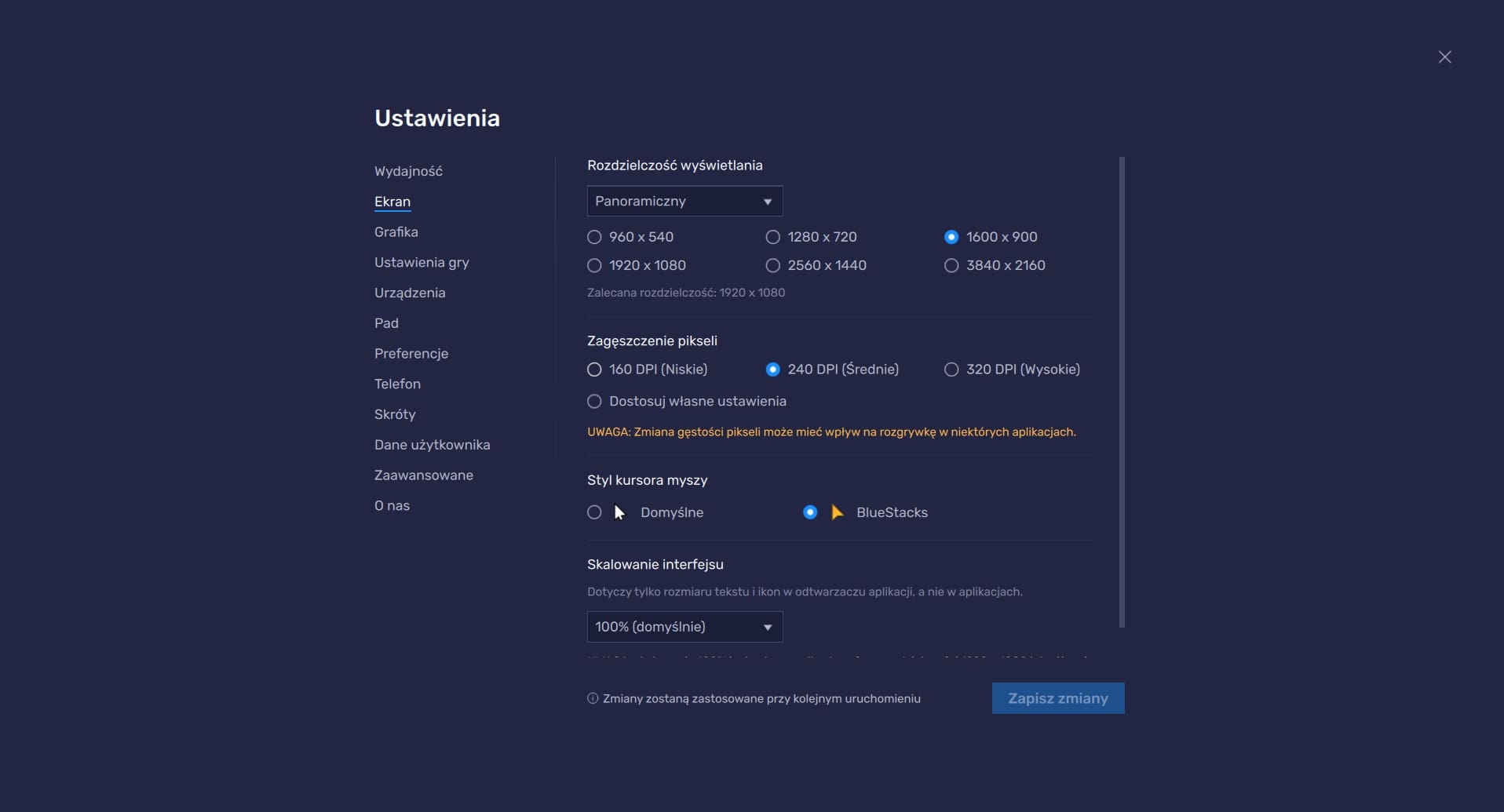Switch to the Pad section
1504x812 pixels.
click(x=386, y=323)
